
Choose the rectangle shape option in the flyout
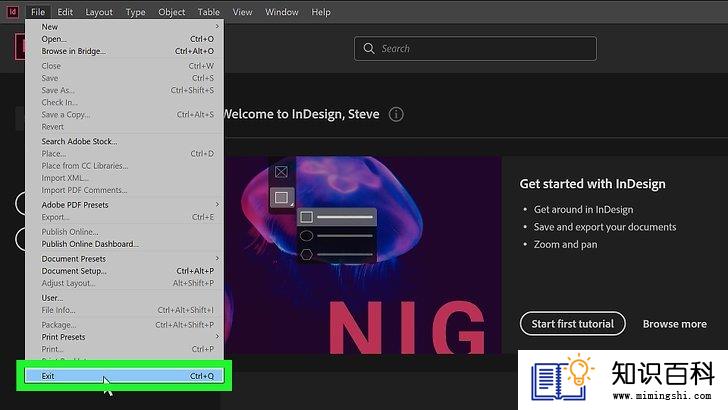[306, 217]
